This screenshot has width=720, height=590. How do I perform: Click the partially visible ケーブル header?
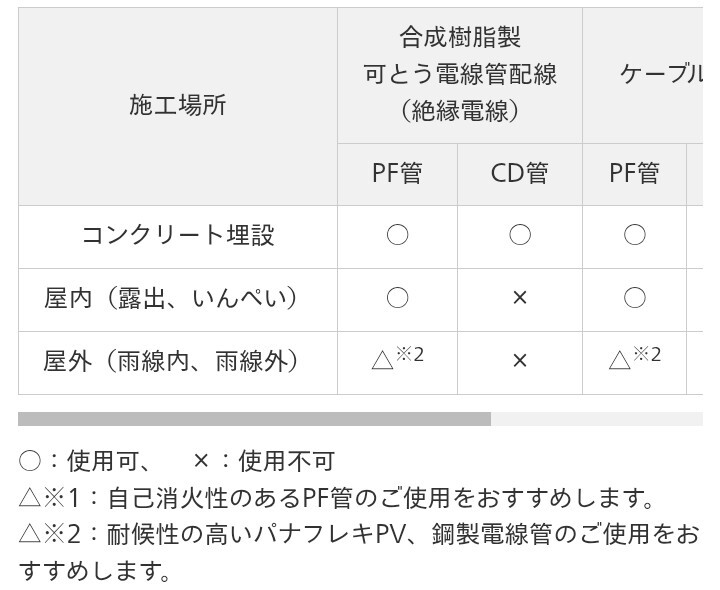[660, 75]
